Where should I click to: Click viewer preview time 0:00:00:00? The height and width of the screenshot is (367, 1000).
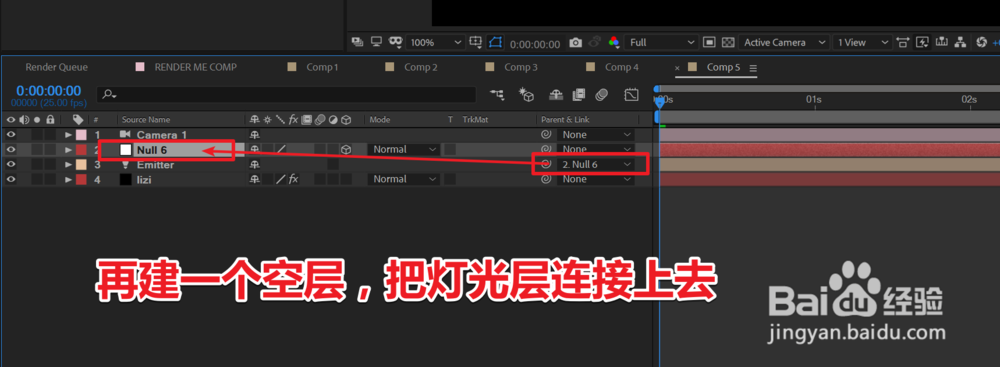coord(535,44)
